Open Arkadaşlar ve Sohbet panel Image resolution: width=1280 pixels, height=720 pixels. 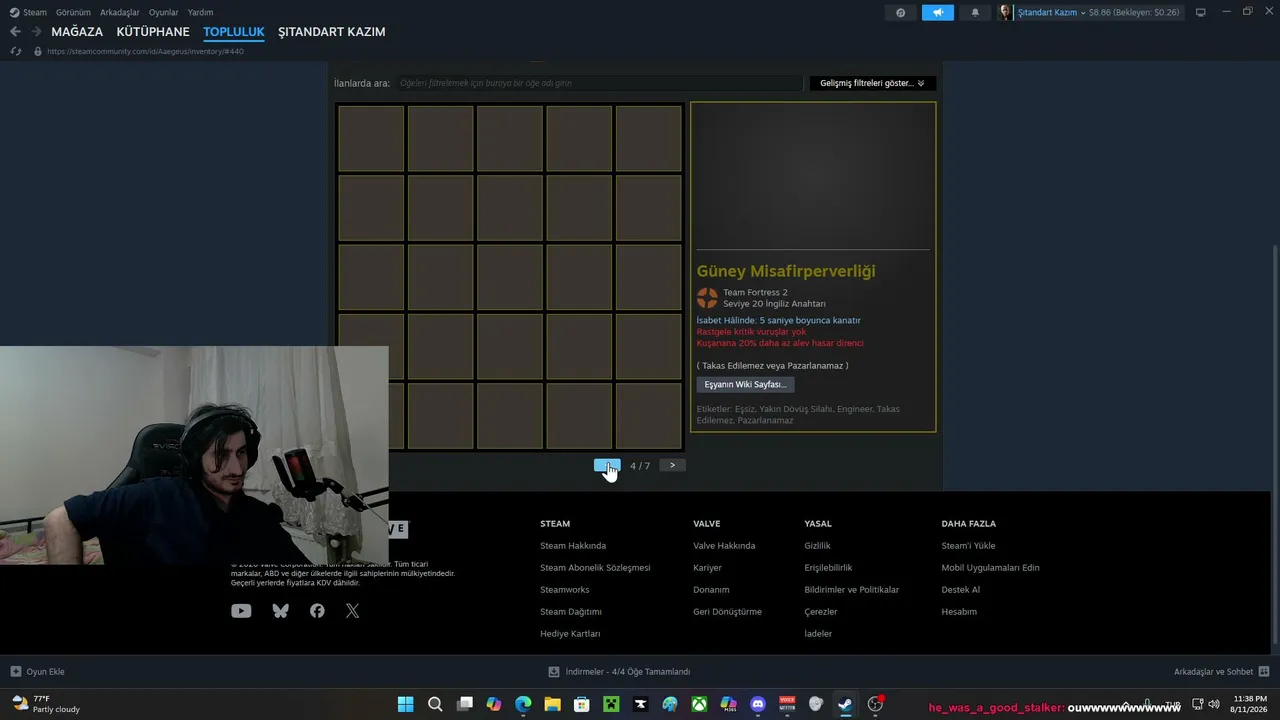point(1213,672)
